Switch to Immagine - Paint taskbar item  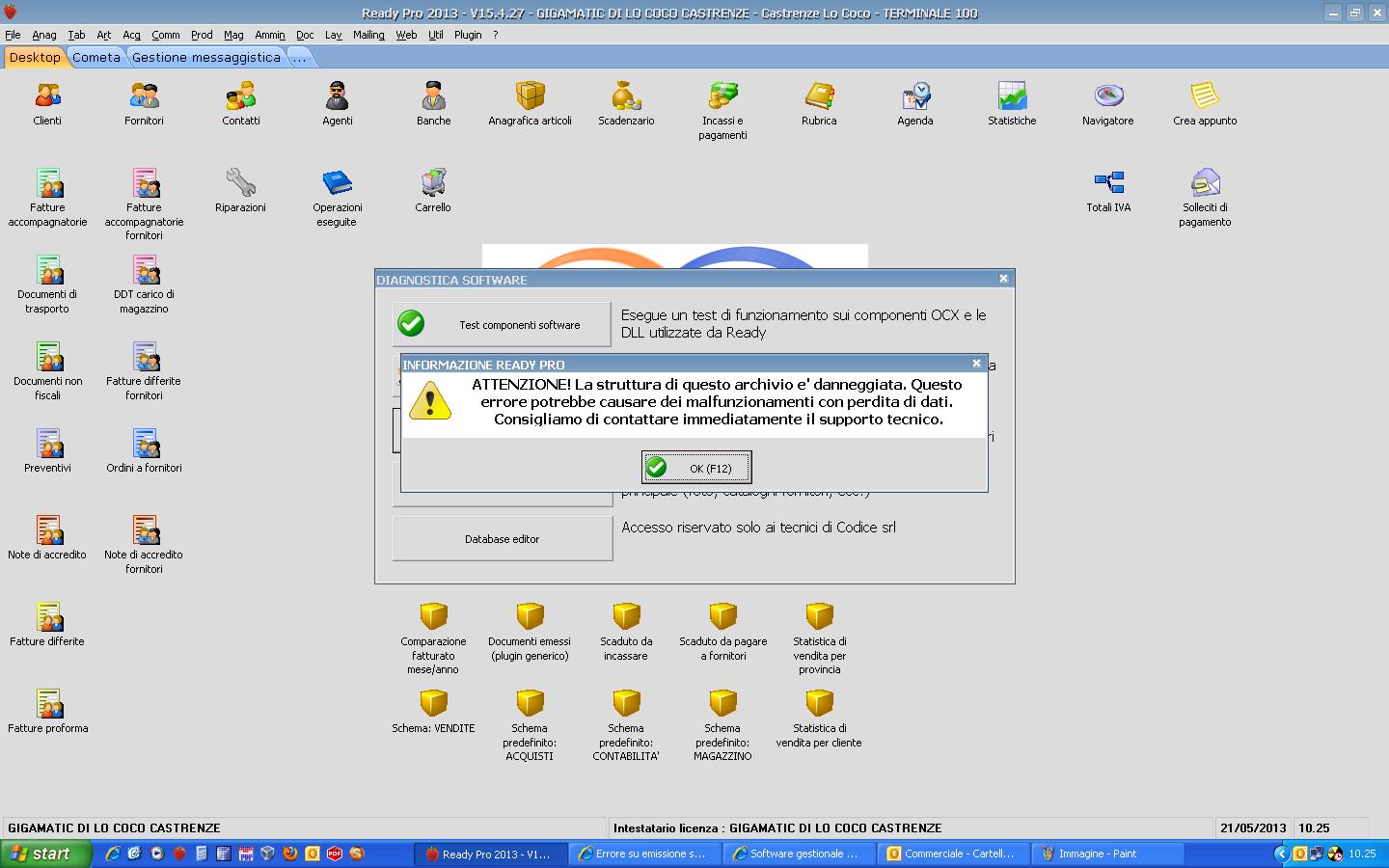(x=1105, y=854)
